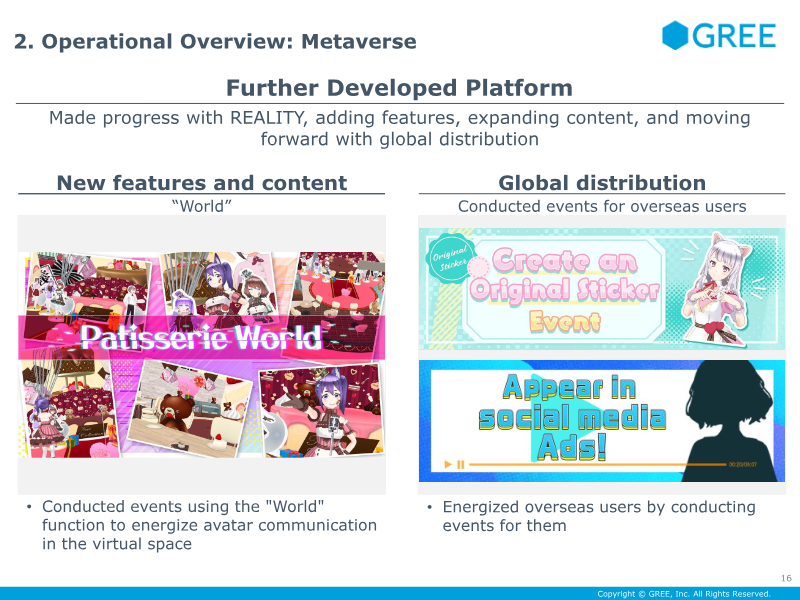Image resolution: width=800 pixels, height=600 pixels.
Task: Click the New features and content heading
Action: click(x=202, y=183)
